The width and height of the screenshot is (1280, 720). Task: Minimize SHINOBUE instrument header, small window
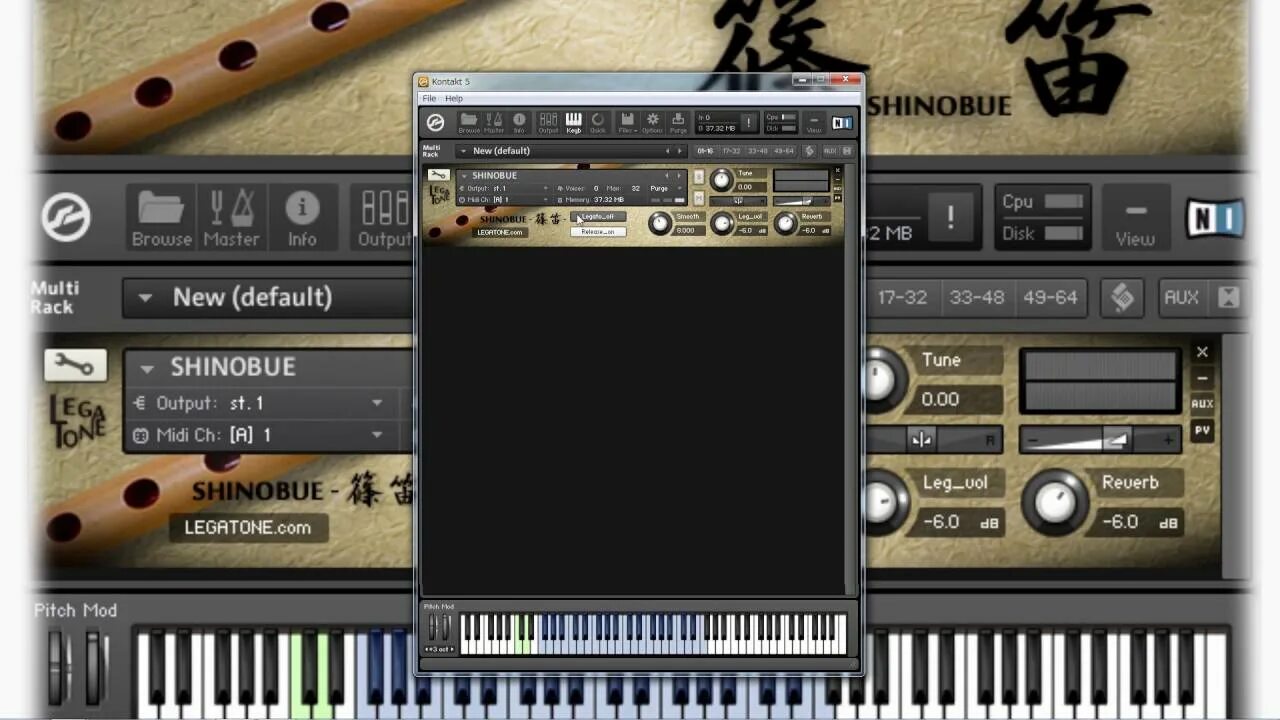pos(838,179)
